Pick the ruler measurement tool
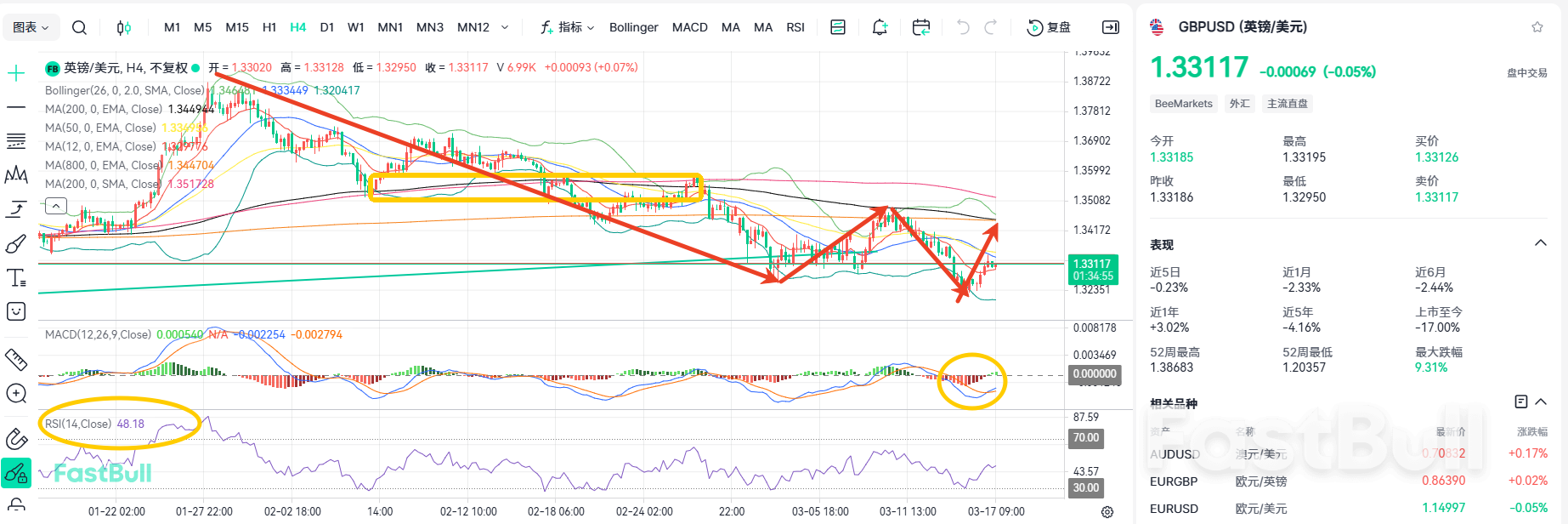This screenshot has height=524, width=1568. pyautogui.click(x=16, y=359)
